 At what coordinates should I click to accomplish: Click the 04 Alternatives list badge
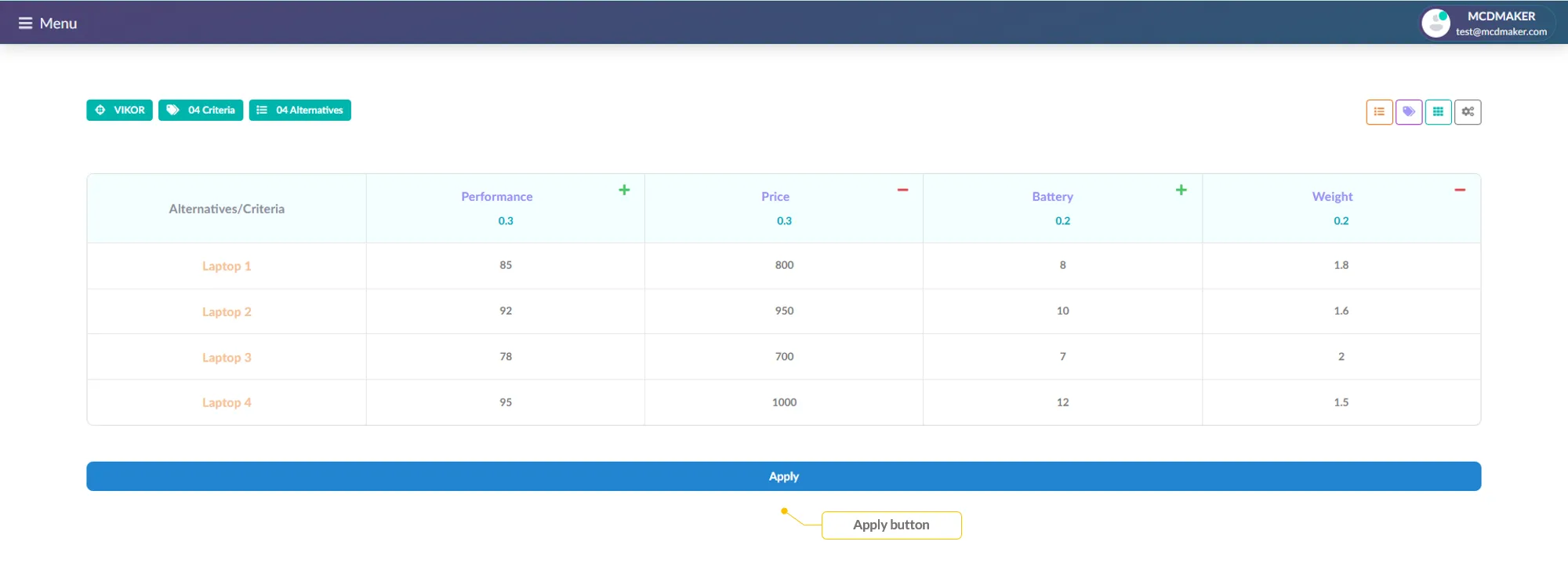[300, 111]
